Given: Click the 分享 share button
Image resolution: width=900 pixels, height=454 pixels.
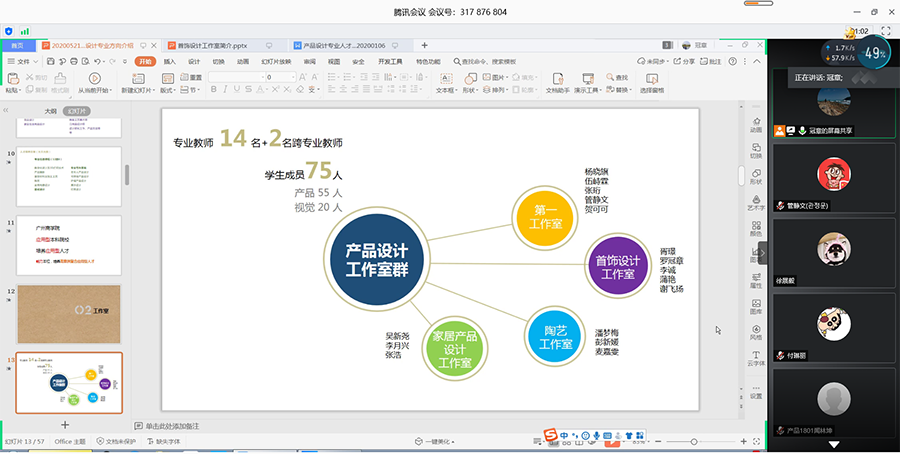Looking at the screenshot, I should 684,61.
